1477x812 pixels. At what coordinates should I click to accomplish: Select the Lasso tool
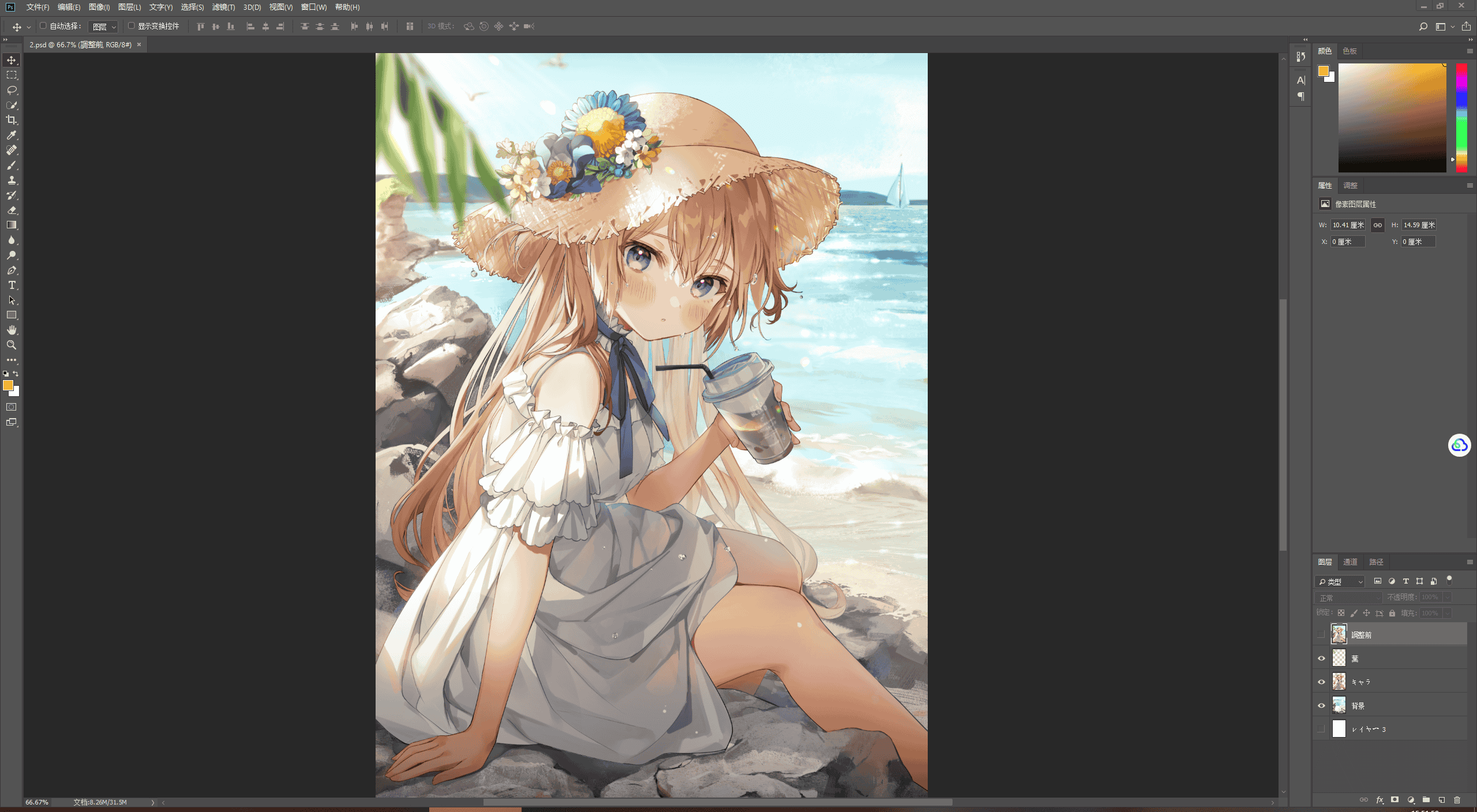[12, 90]
